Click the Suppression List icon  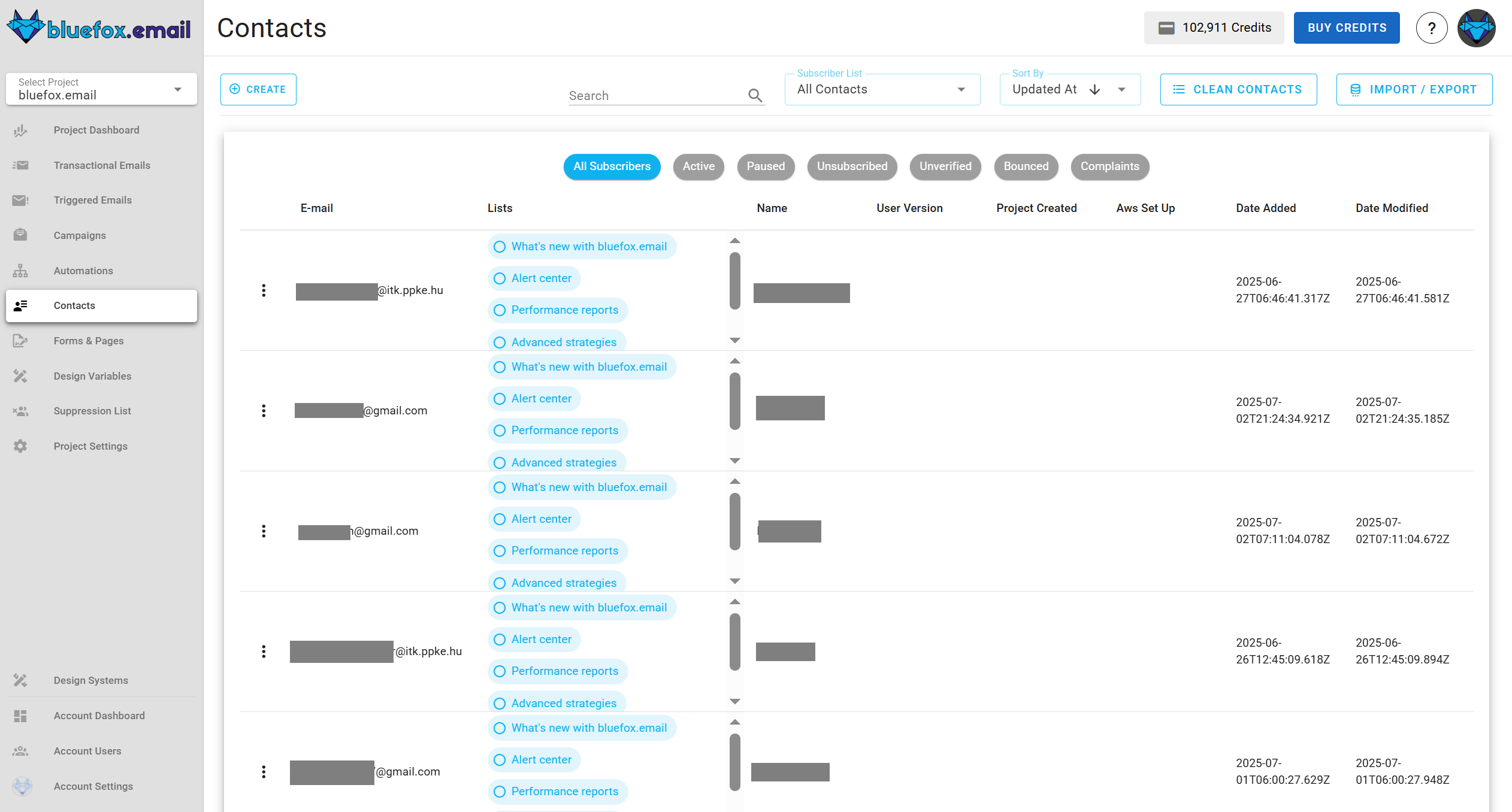coord(20,411)
